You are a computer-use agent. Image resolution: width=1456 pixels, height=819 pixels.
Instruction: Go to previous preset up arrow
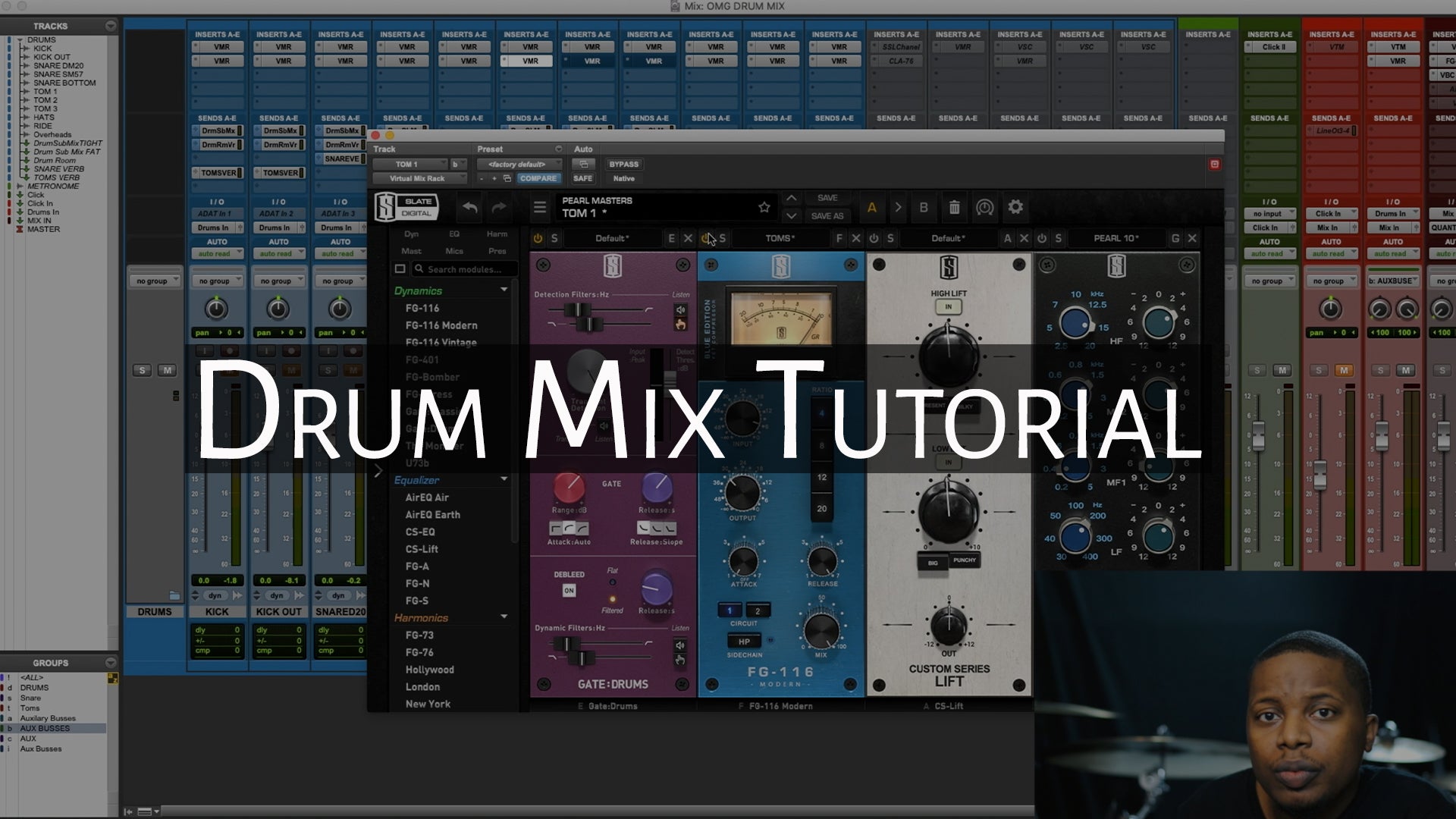click(x=791, y=198)
